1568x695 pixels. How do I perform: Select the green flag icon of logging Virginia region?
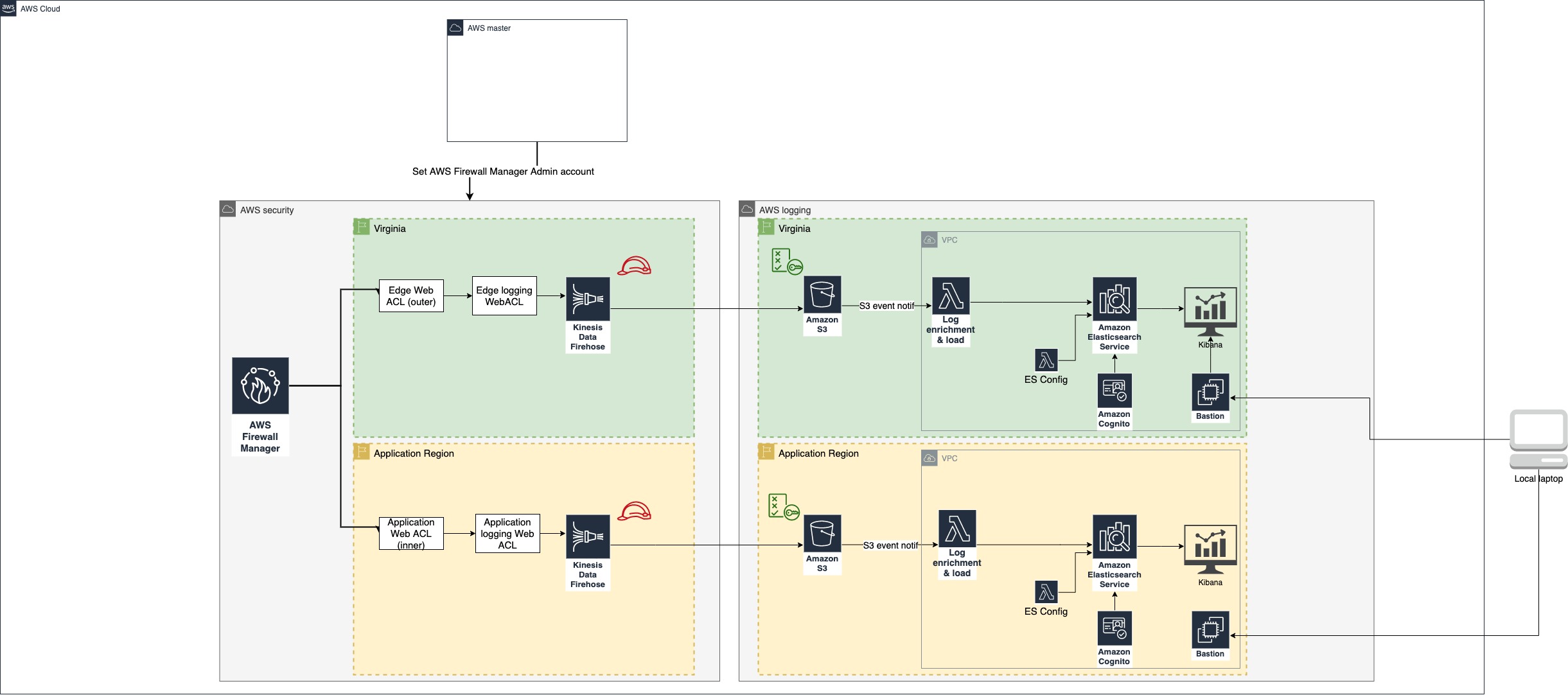766,227
